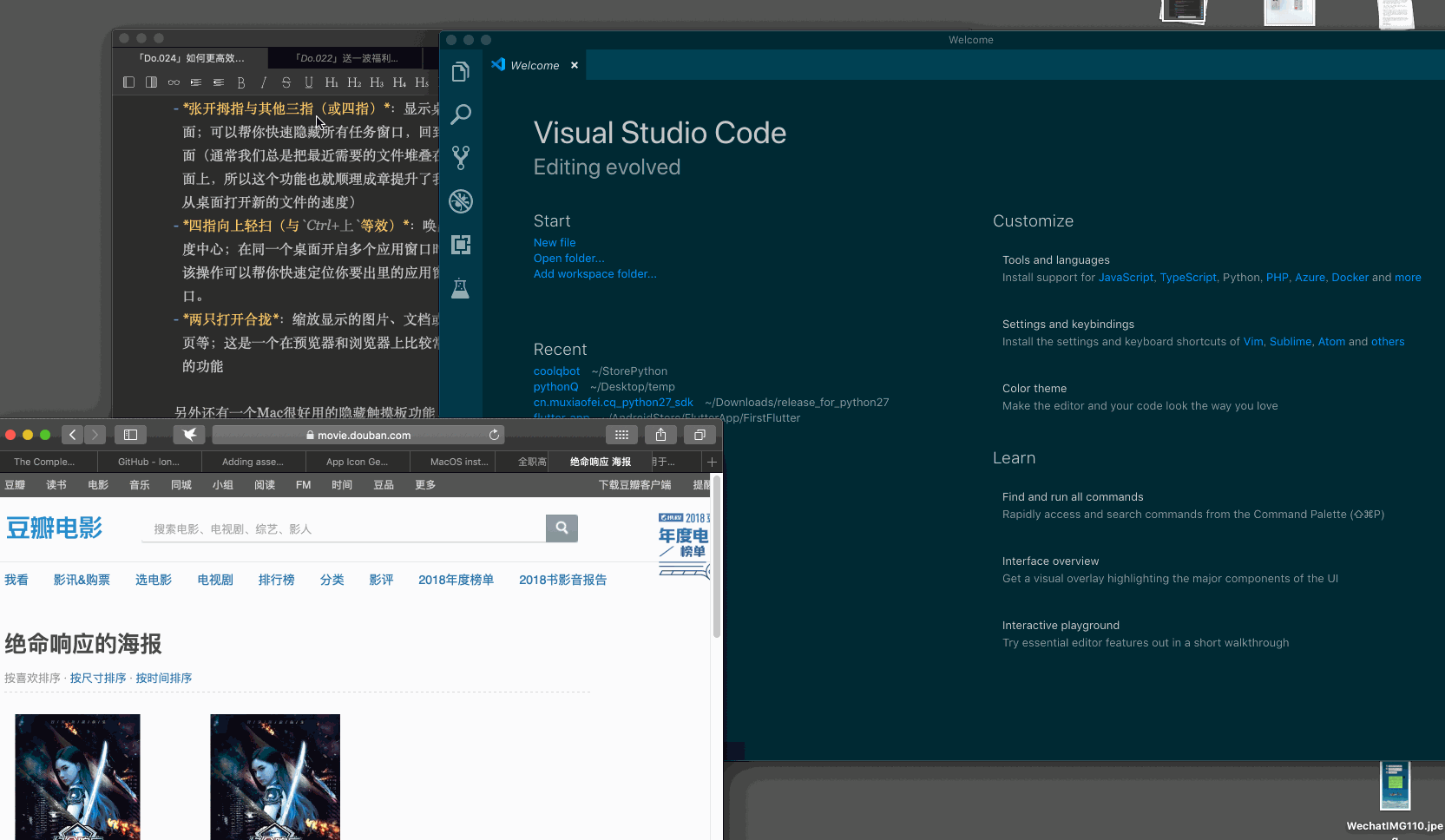This screenshot has height=840, width=1445.
Task: Open Safari share menu
Action: click(660, 435)
